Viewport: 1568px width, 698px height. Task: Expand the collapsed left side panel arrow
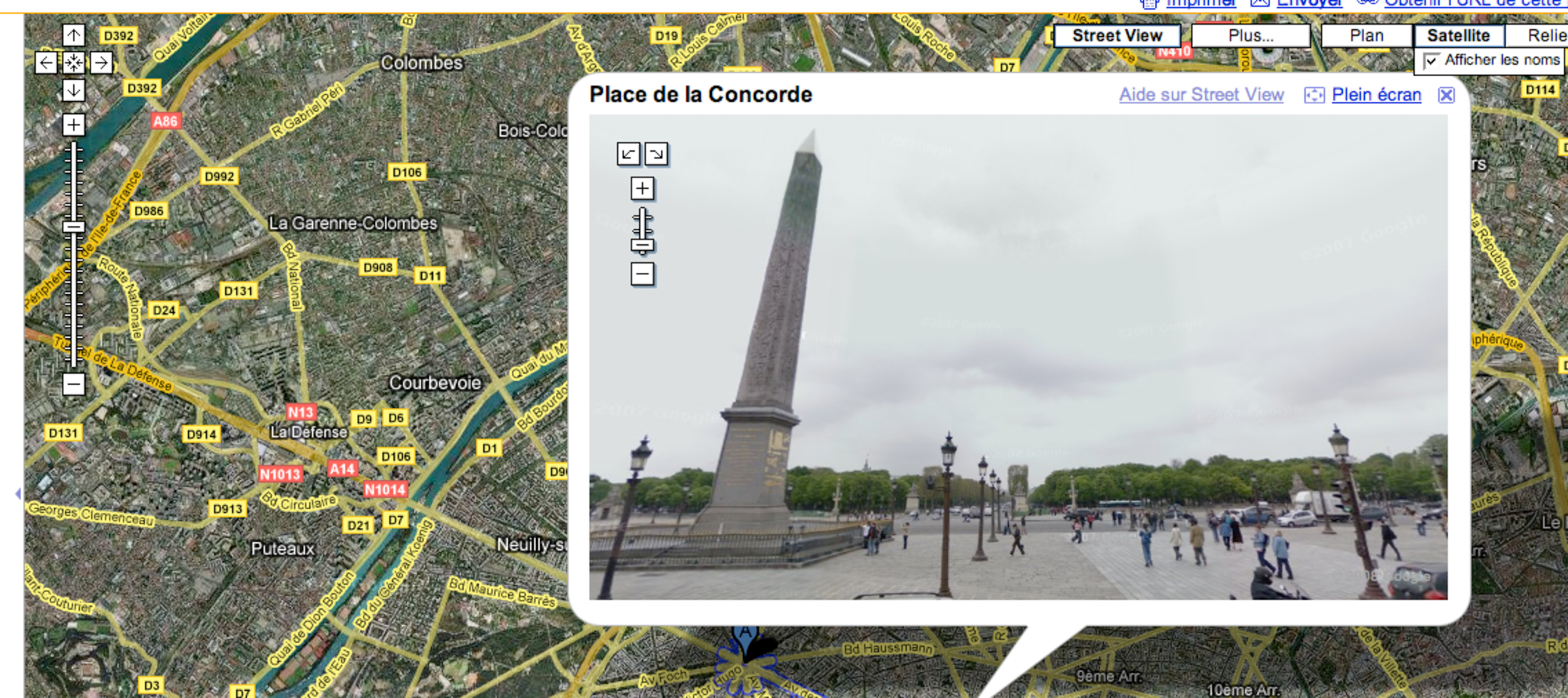[18, 493]
